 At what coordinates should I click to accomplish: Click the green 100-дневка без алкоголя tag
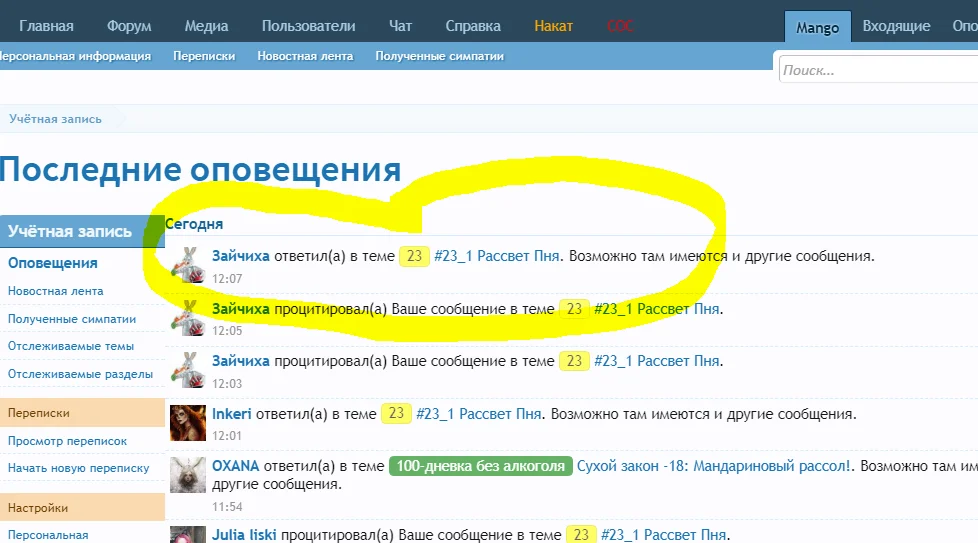coord(480,466)
